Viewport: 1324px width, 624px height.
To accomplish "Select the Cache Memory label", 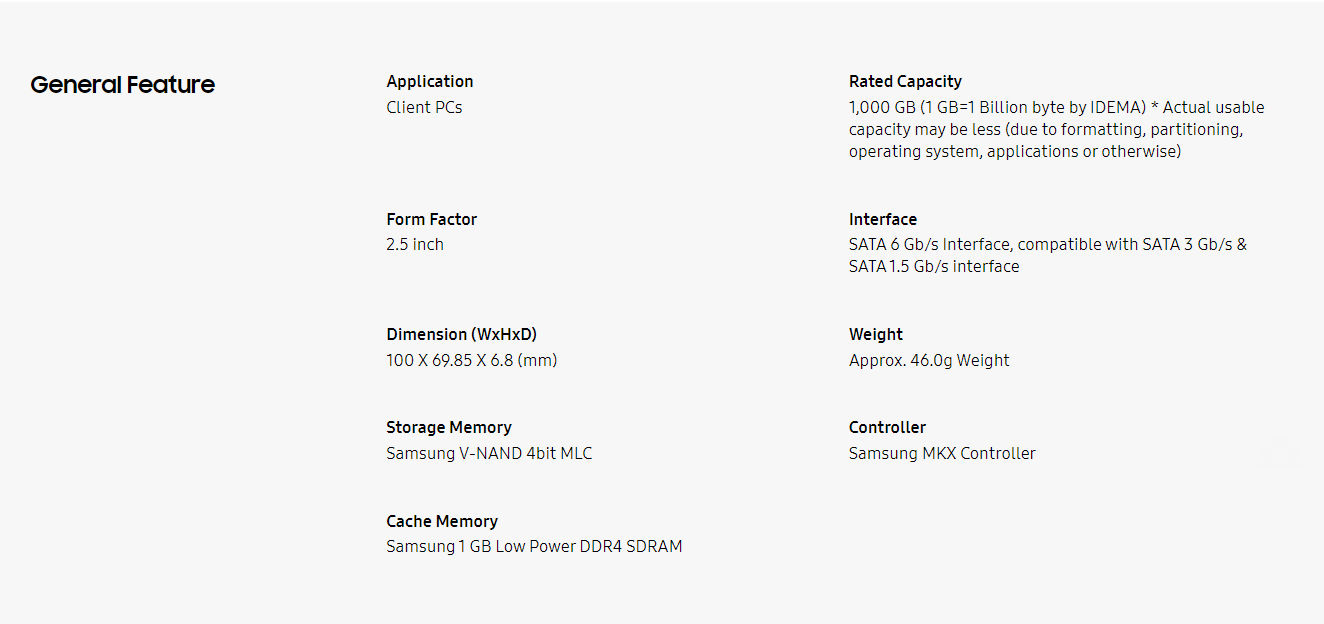I will (x=442, y=521).
